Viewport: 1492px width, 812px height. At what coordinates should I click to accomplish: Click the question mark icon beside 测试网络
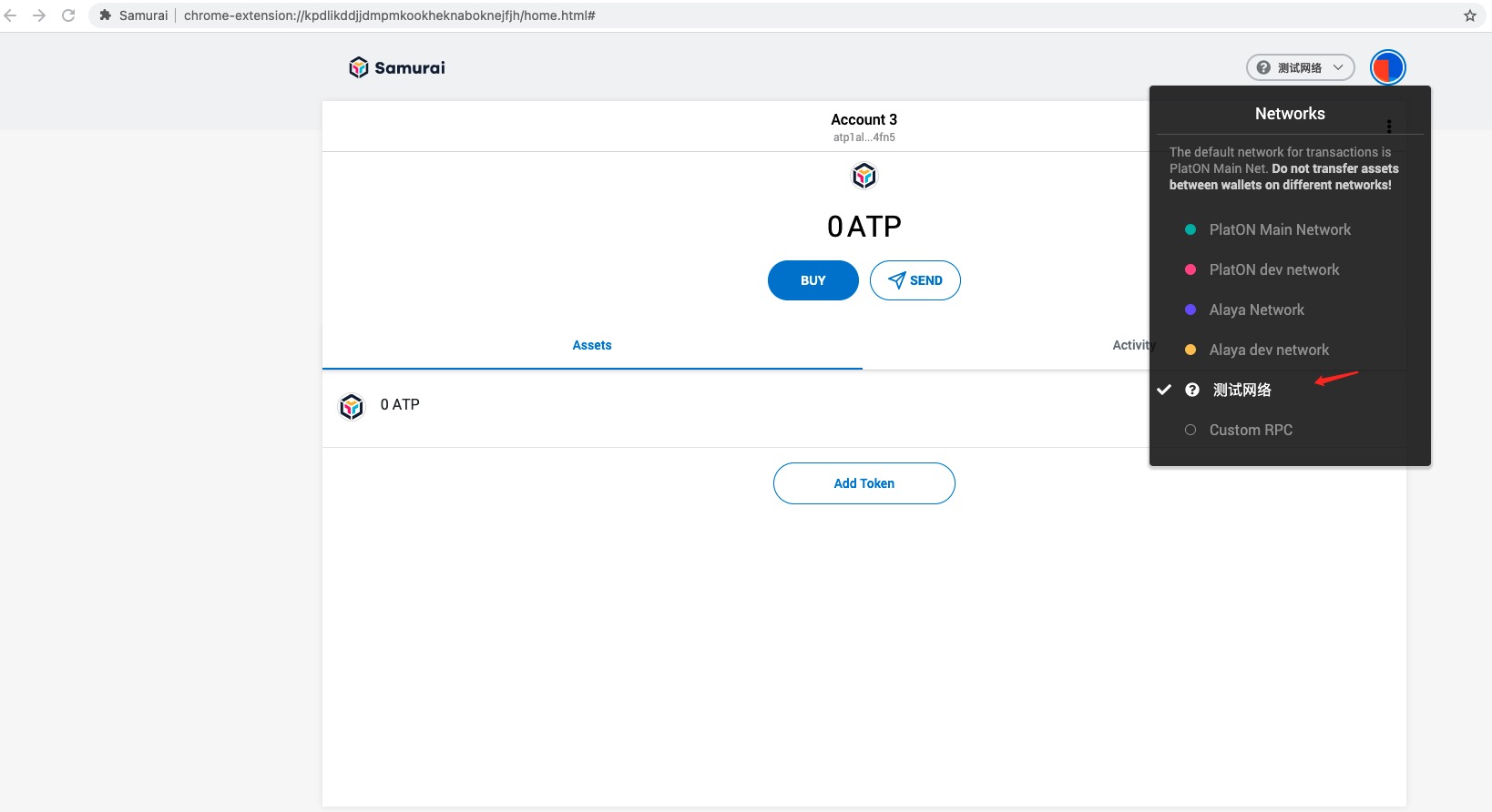1191,390
